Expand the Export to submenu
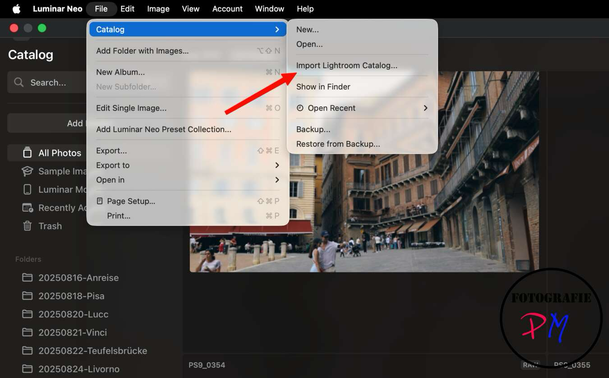 coord(277,165)
